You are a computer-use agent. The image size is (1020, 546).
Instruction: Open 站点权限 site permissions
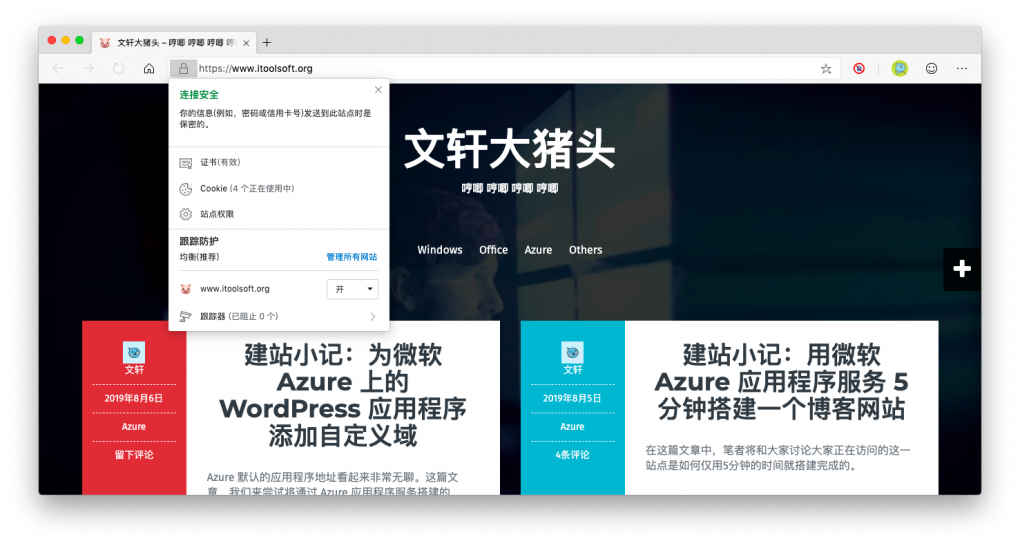217,214
